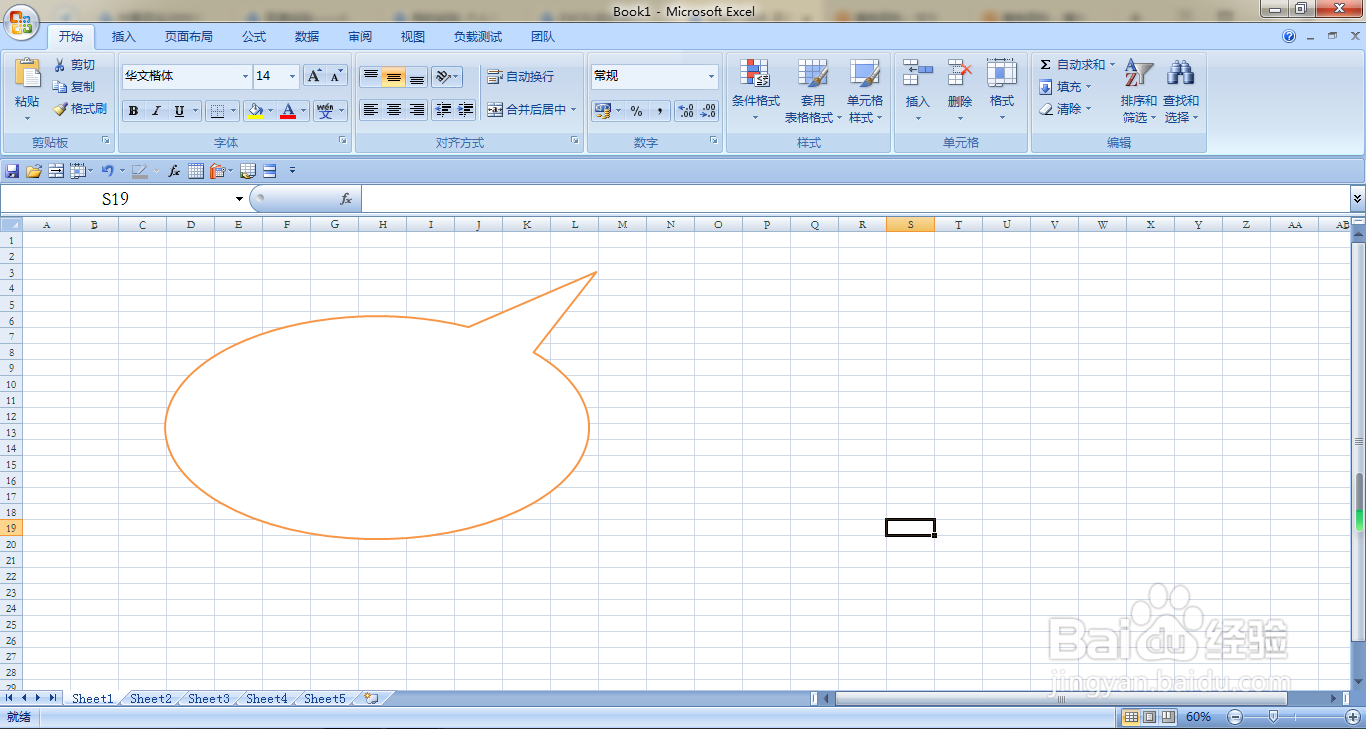Click the fill color paint bucket
The height and width of the screenshot is (729, 1366).
255,111
